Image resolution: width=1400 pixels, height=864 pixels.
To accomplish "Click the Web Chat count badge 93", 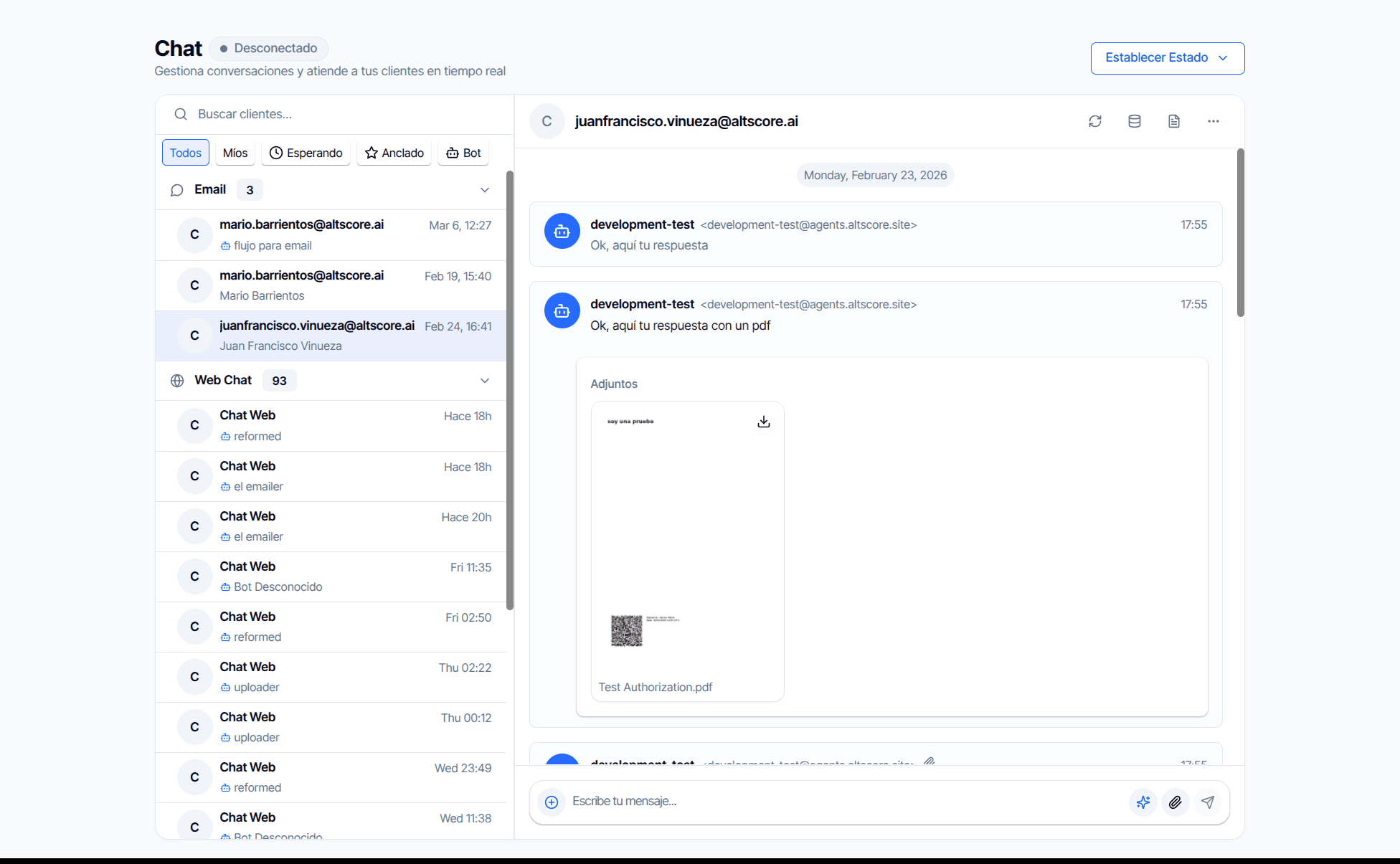I will coord(280,381).
